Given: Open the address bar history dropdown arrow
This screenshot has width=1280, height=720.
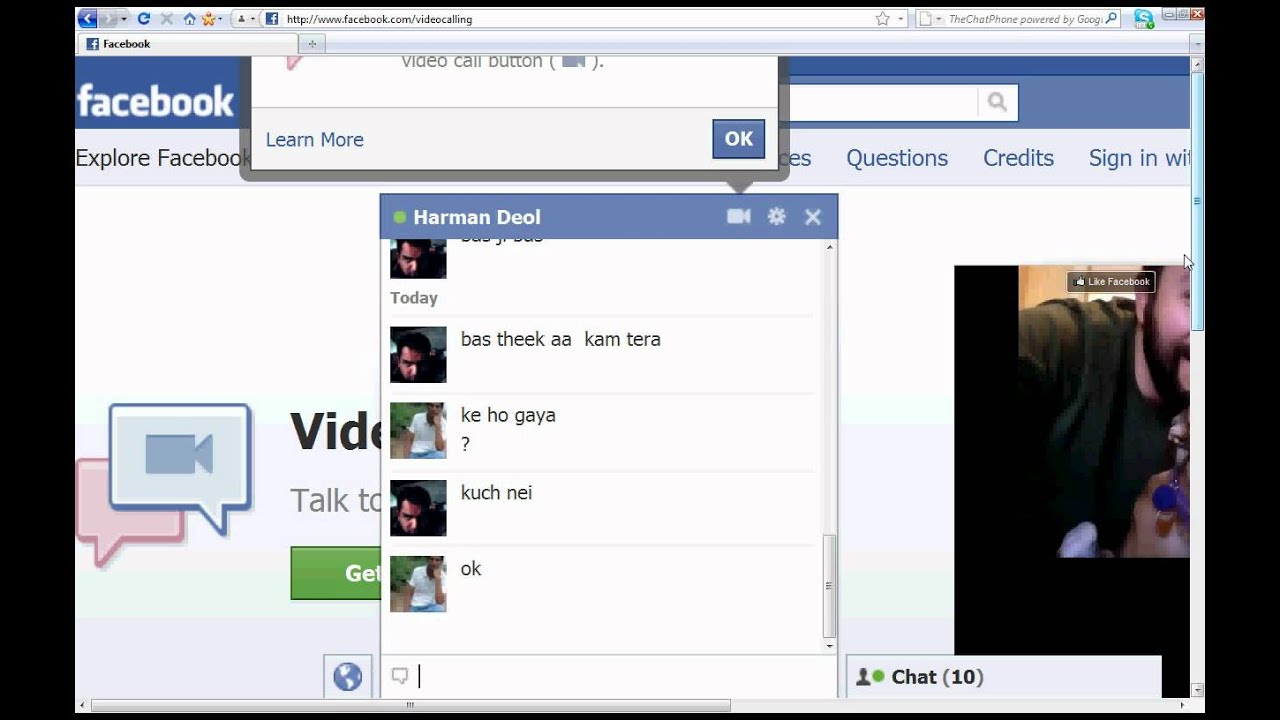Looking at the screenshot, I should coord(900,19).
